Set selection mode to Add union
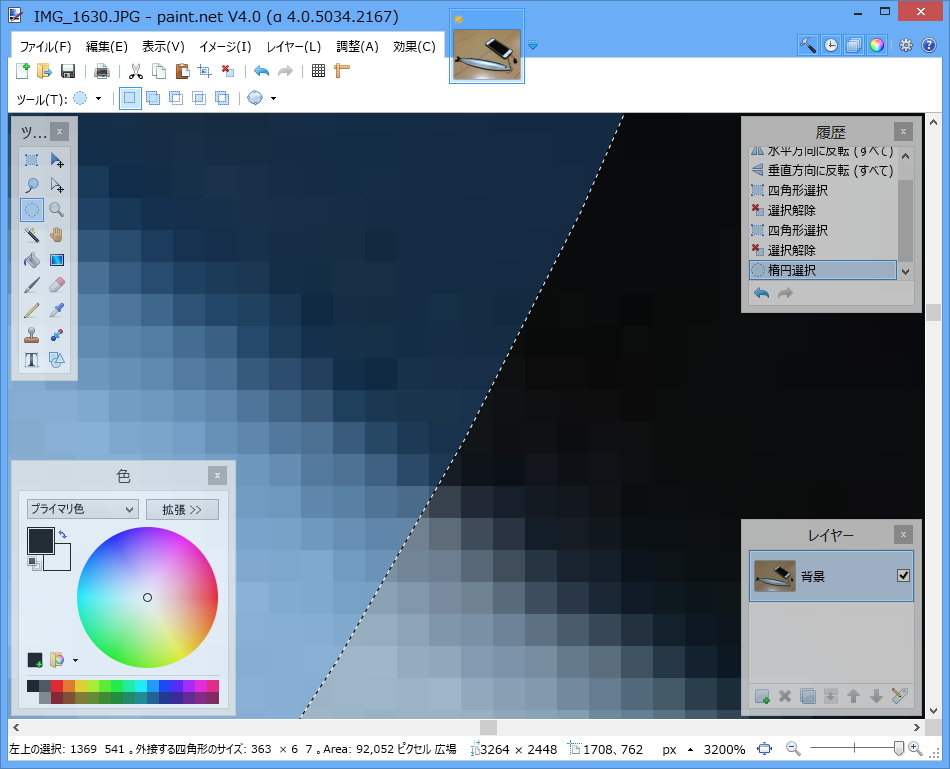Viewport: 950px width, 769px height. (153, 98)
